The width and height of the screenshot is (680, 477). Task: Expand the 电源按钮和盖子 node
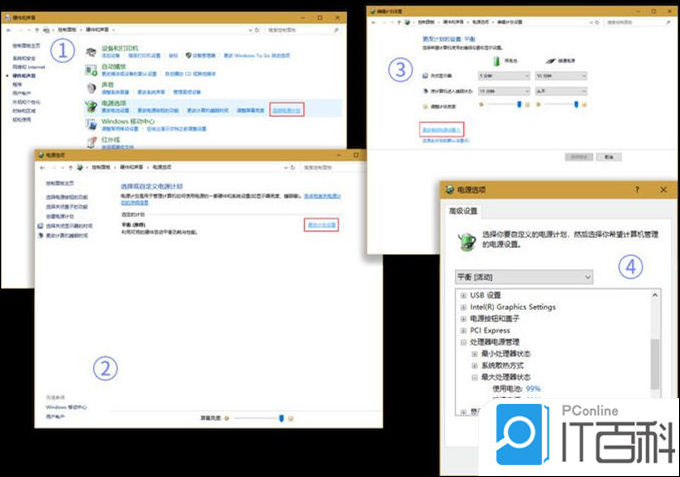coord(463,319)
